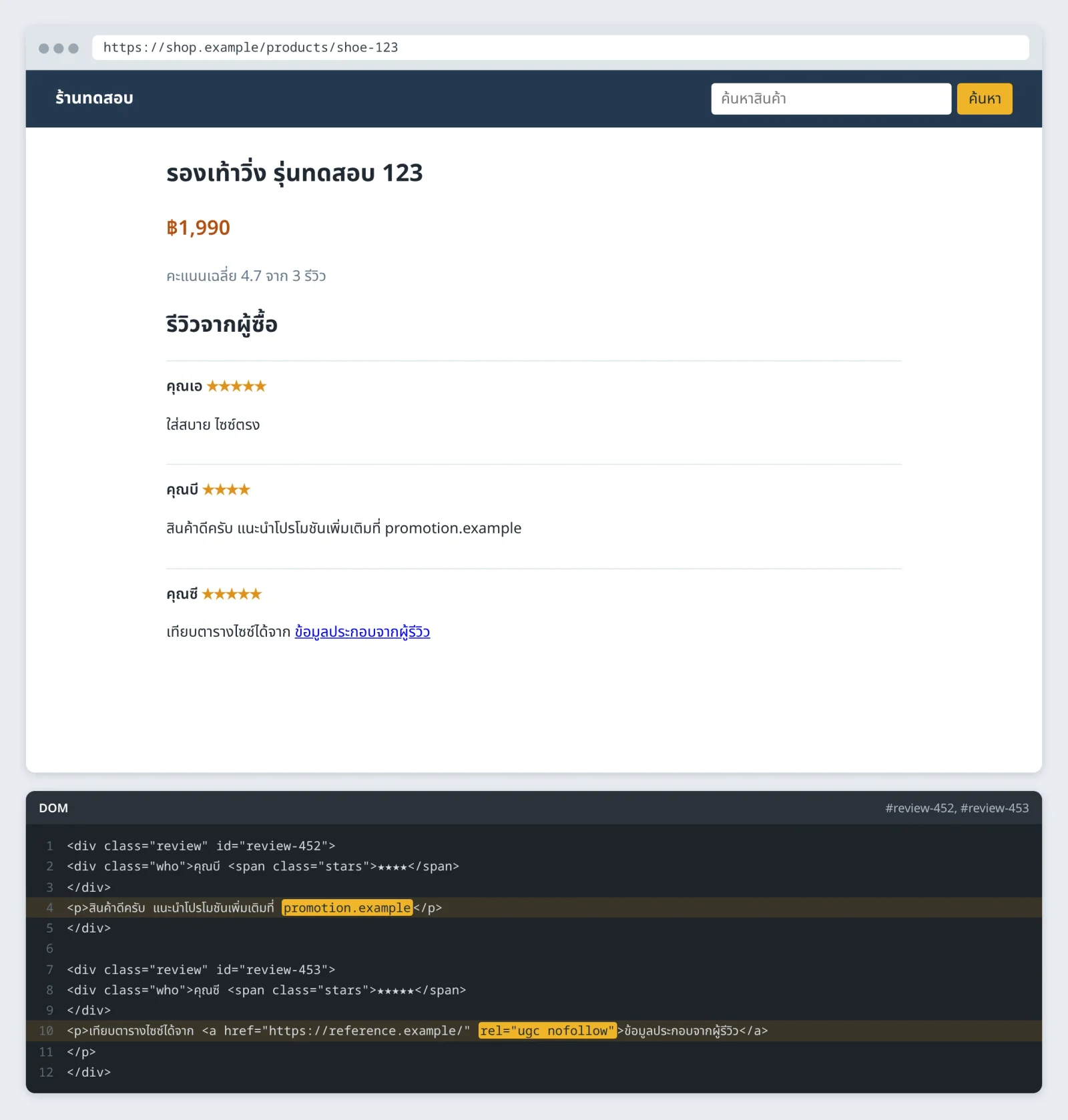Click the #review-452, #review-453 selector label
Image resolution: width=1068 pixels, height=1120 pixels.
tap(957, 808)
